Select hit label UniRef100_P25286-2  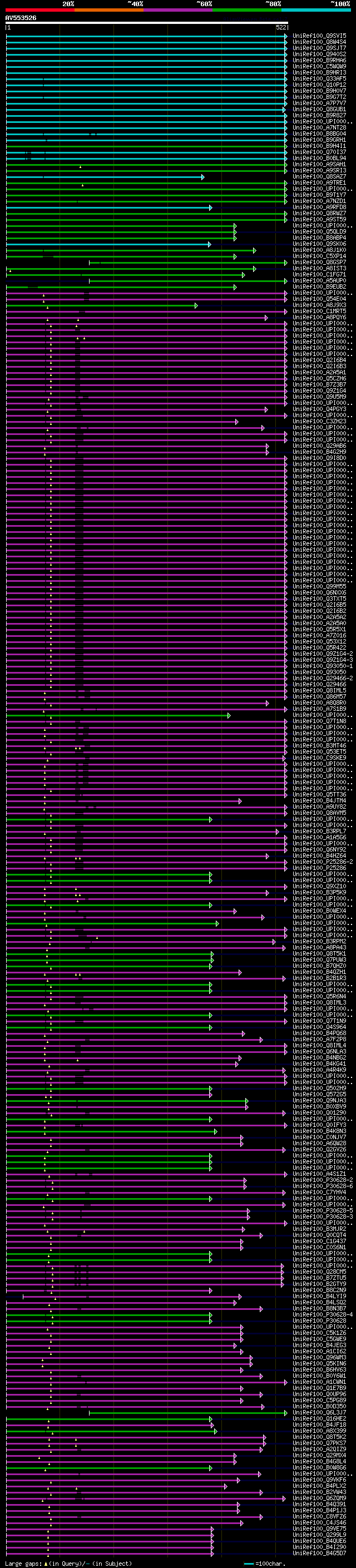coord(323,862)
